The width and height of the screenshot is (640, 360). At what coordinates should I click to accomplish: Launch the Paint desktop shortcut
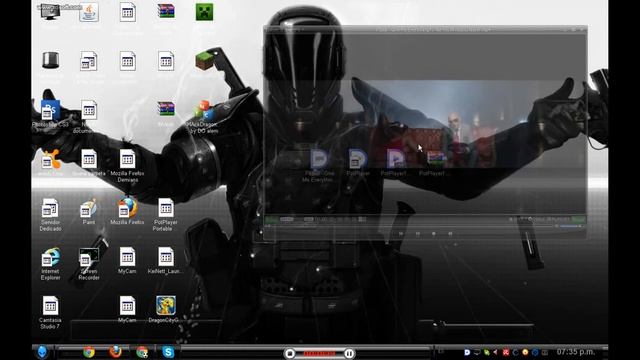click(89, 208)
